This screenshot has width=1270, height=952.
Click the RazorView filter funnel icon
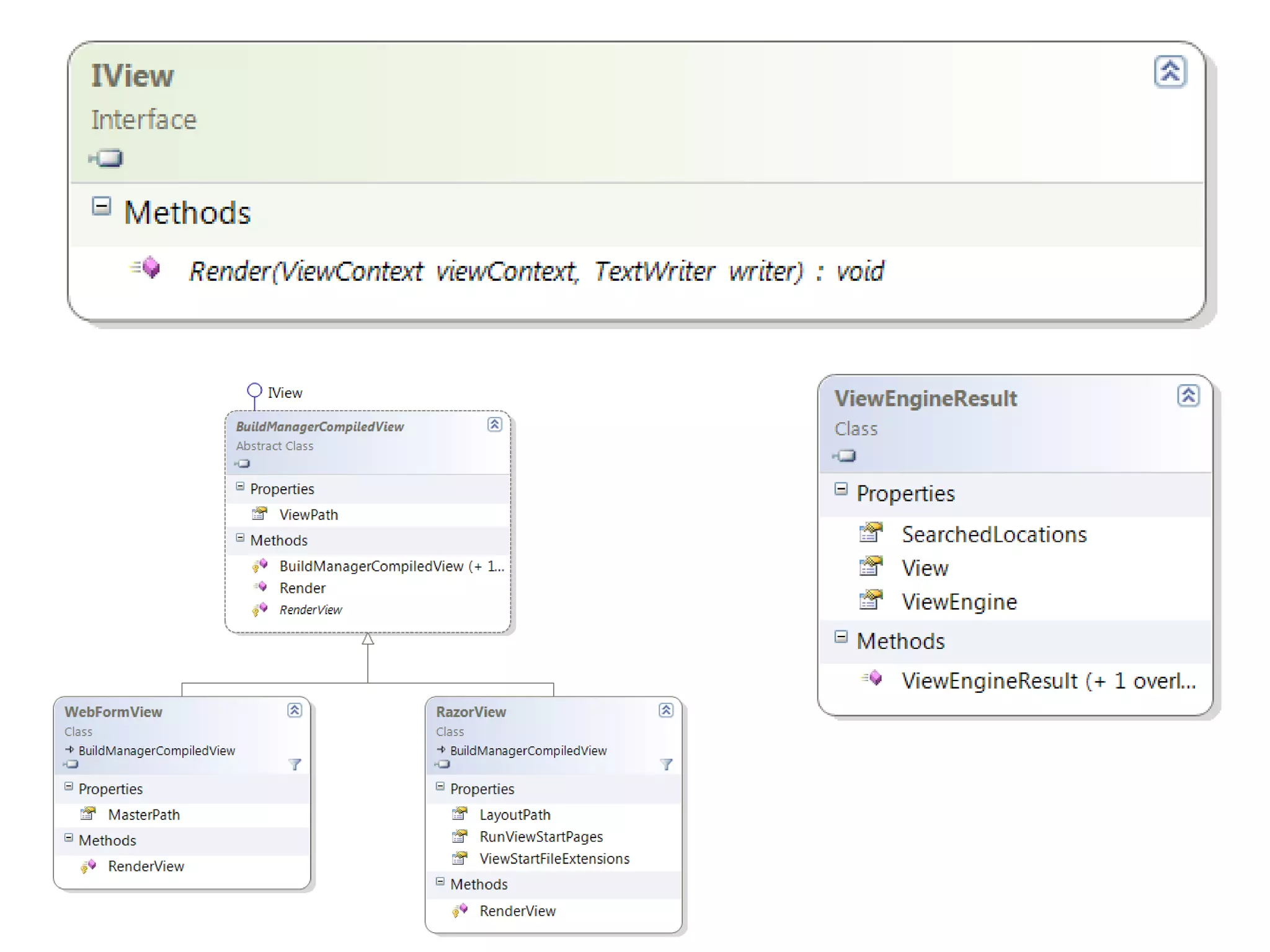click(x=666, y=764)
